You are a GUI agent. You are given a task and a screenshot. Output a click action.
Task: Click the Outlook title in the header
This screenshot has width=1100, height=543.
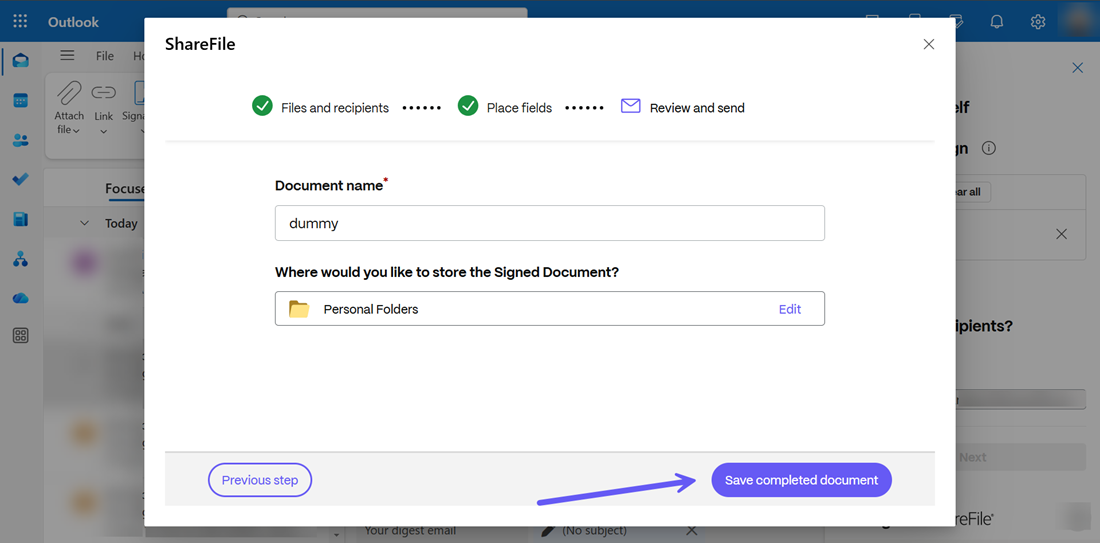pos(74,22)
